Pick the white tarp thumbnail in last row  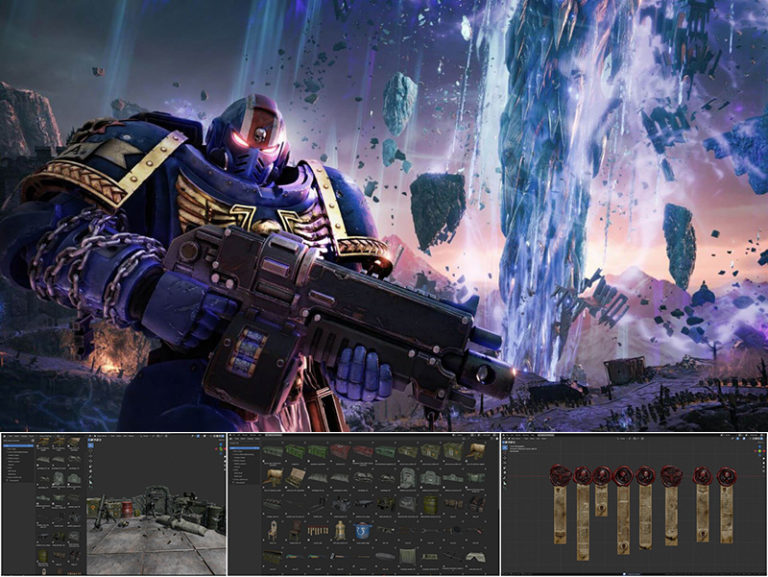(476, 557)
